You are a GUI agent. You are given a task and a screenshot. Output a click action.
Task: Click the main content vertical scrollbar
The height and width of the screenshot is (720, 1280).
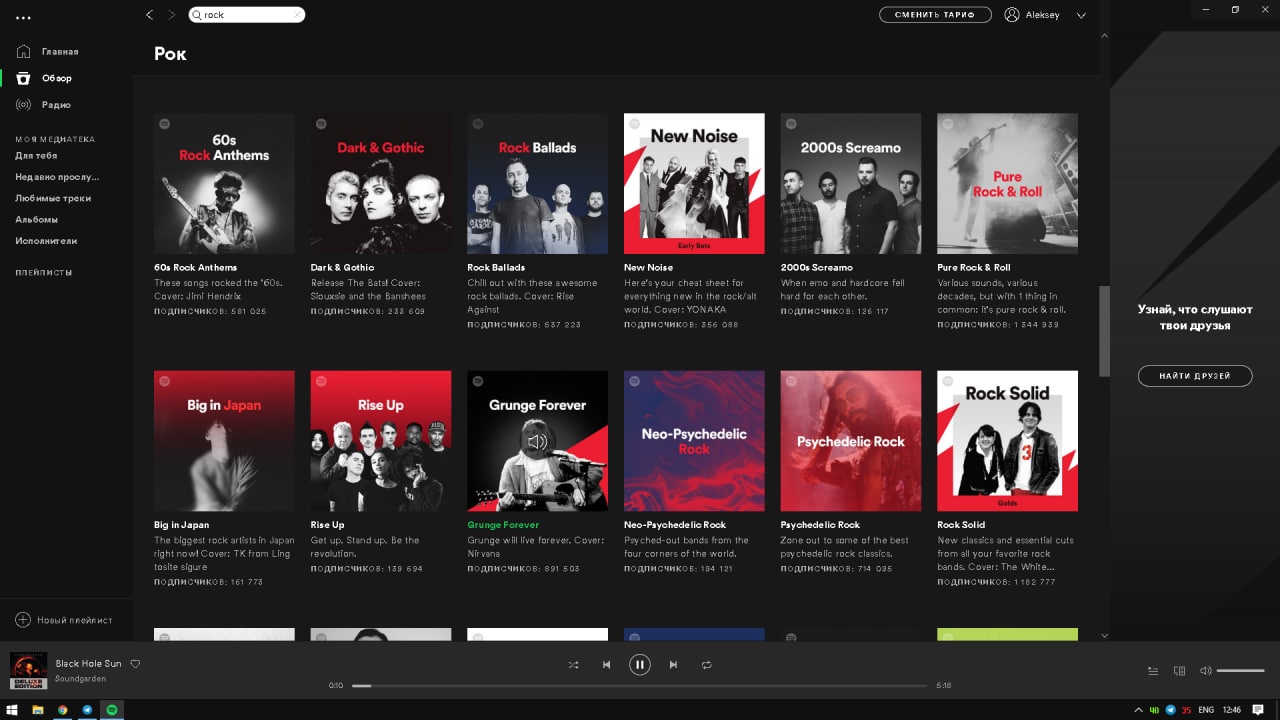coord(1104,332)
